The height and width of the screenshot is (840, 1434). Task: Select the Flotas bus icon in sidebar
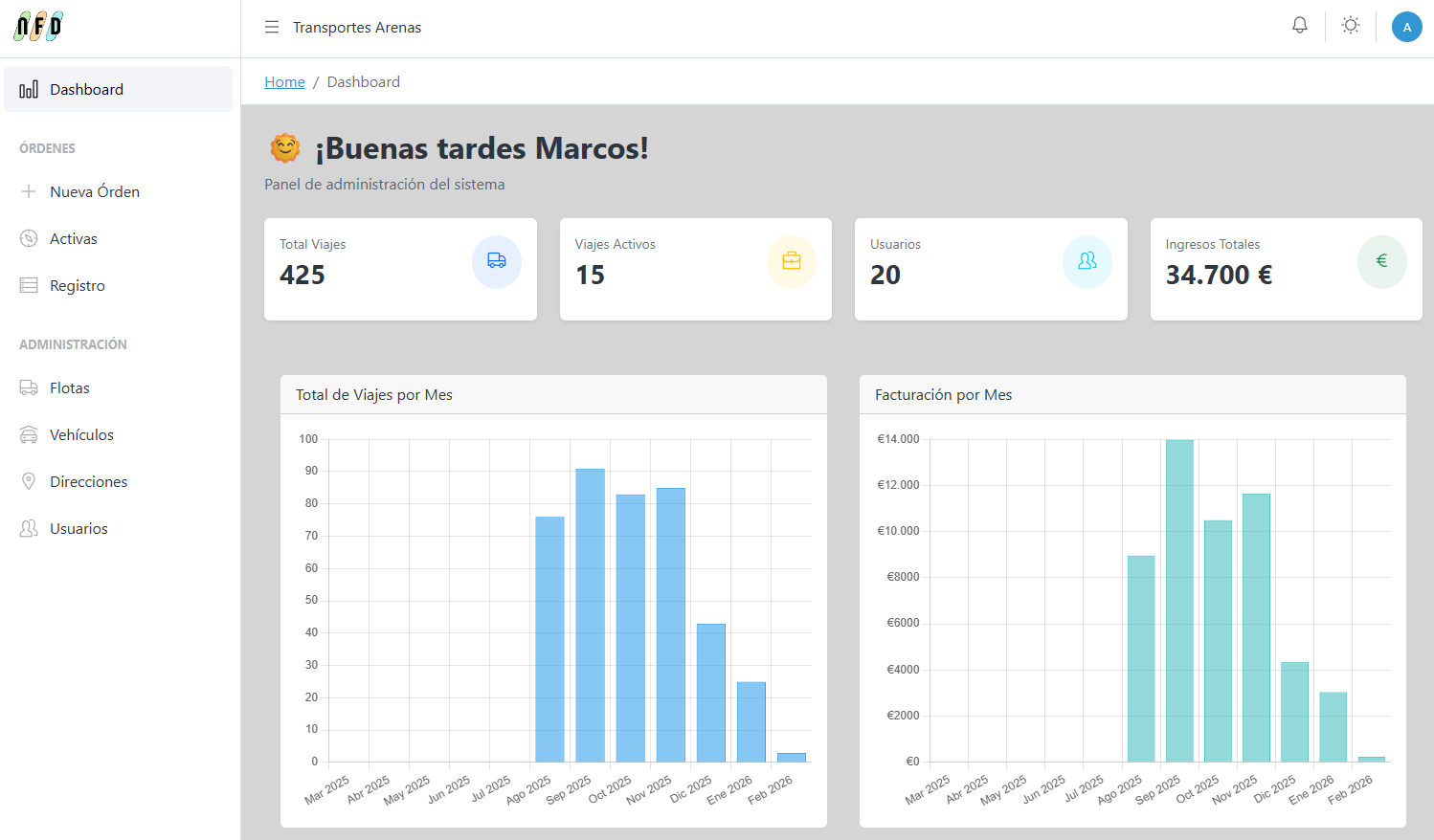tap(29, 387)
